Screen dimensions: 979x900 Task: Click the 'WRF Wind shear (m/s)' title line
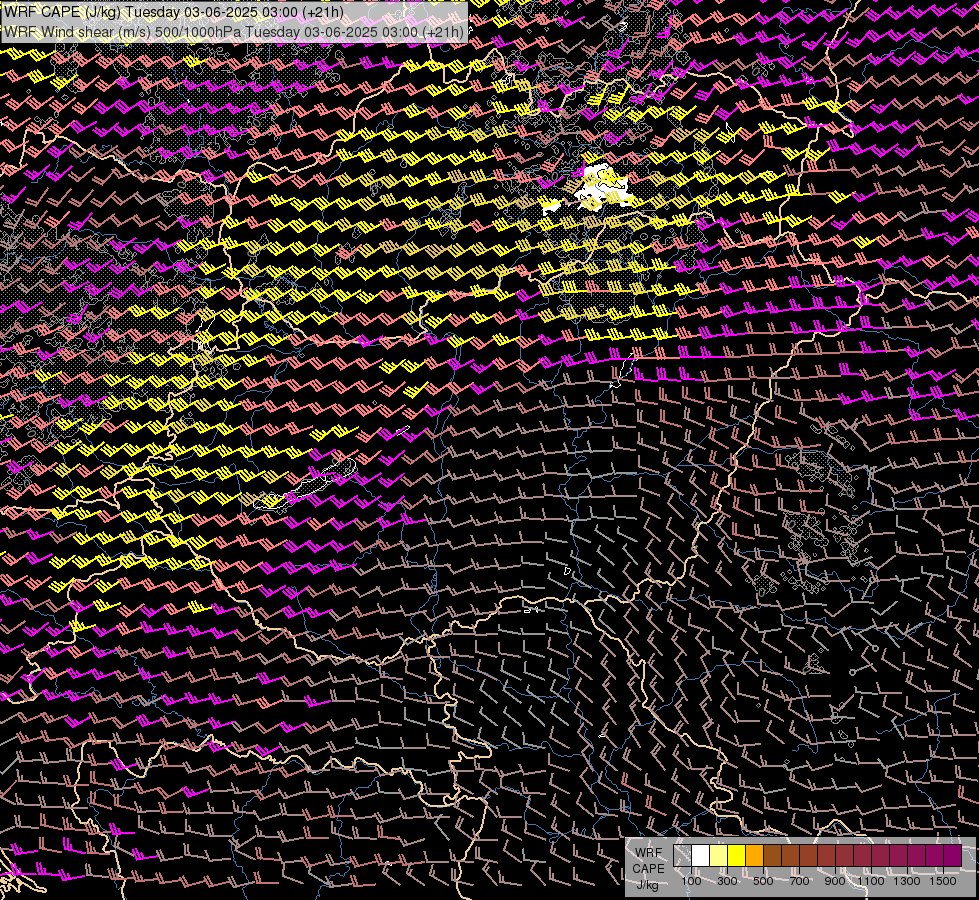(234, 32)
